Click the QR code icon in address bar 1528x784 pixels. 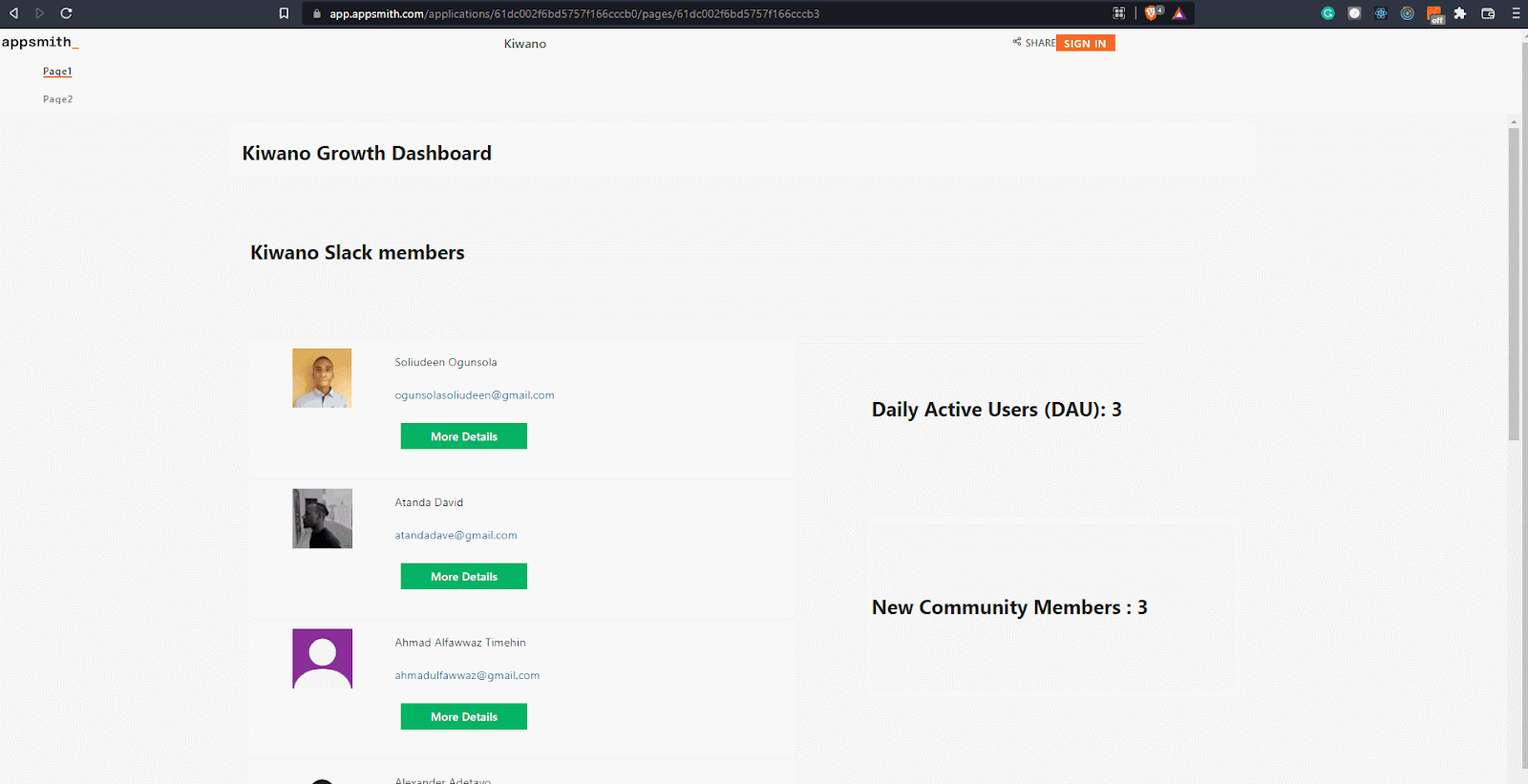pyautogui.click(x=1119, y=13)
